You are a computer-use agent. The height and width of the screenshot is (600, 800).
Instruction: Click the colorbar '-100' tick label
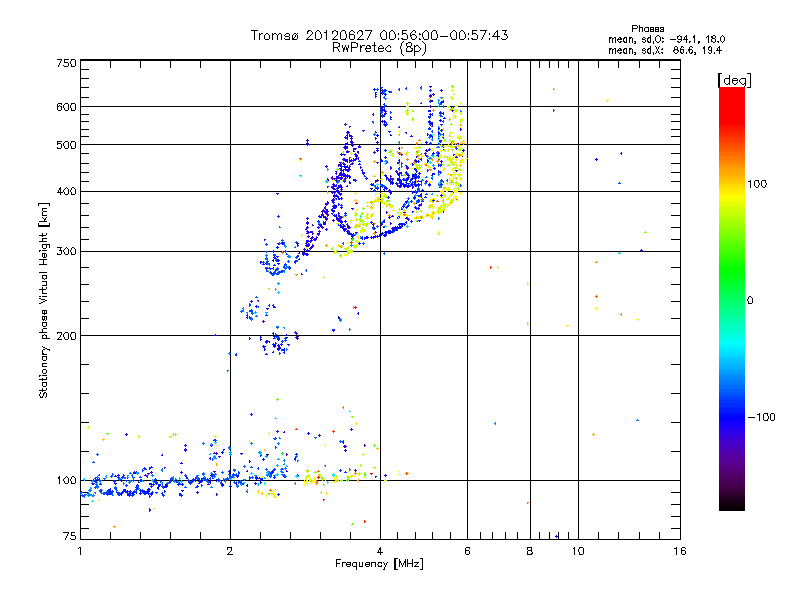(x=762, y=417)
